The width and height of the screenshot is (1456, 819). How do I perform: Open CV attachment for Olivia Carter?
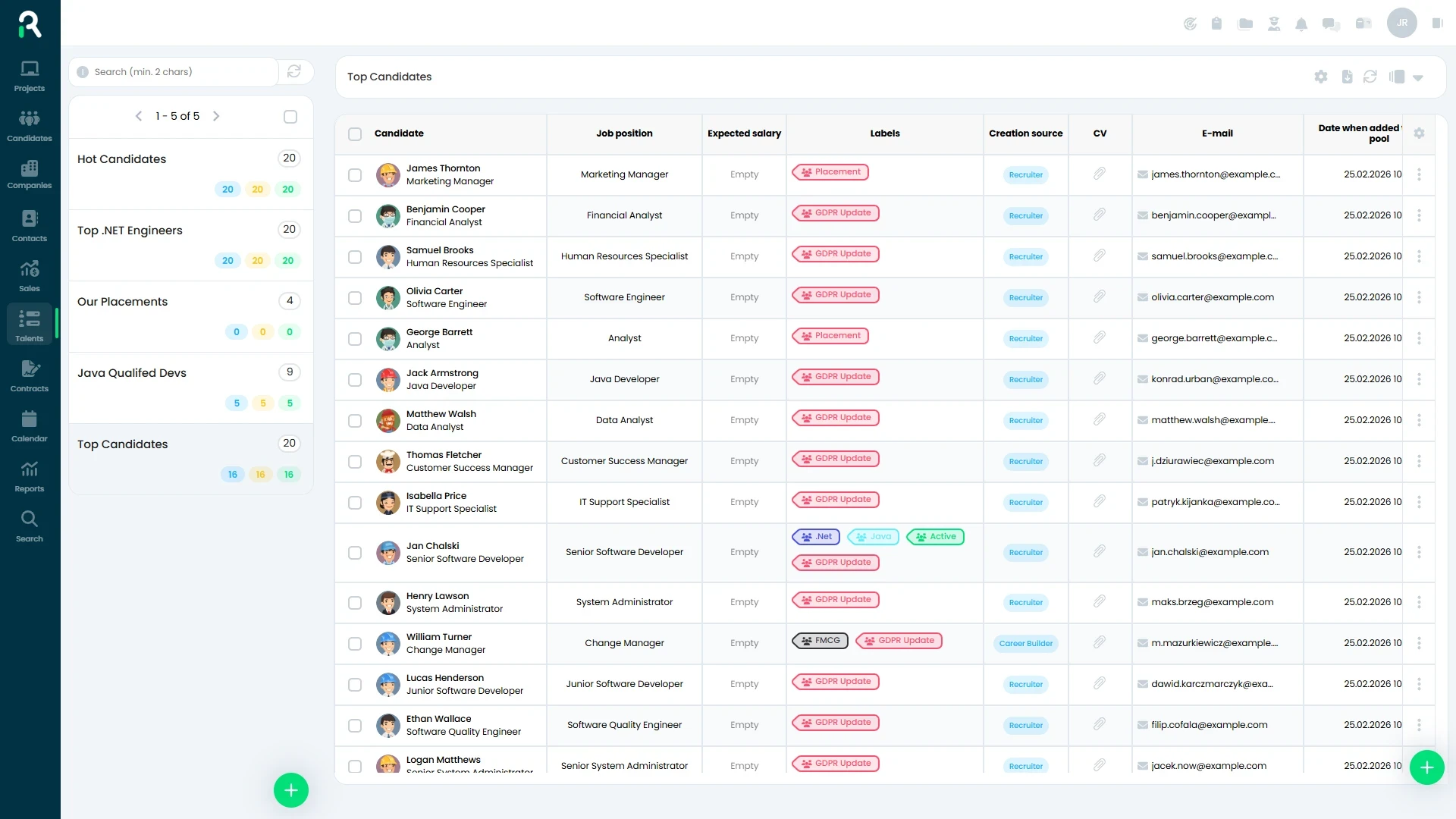pyautogui.click(x=1100, y=297)
